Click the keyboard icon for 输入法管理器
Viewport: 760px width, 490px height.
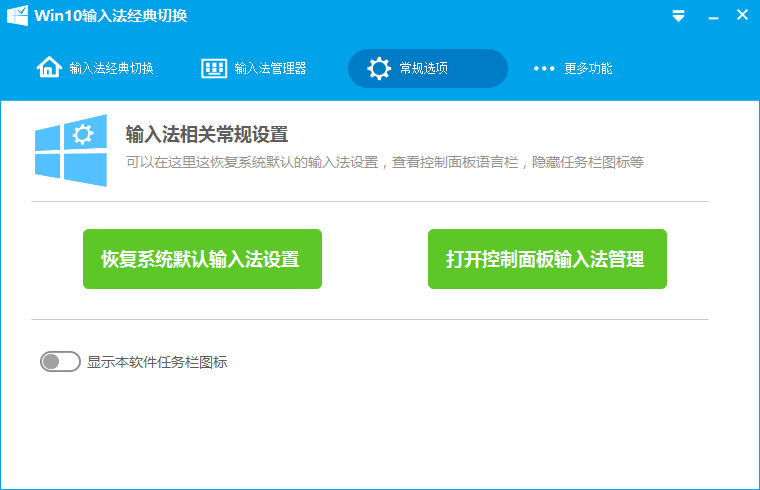point(214,68)
